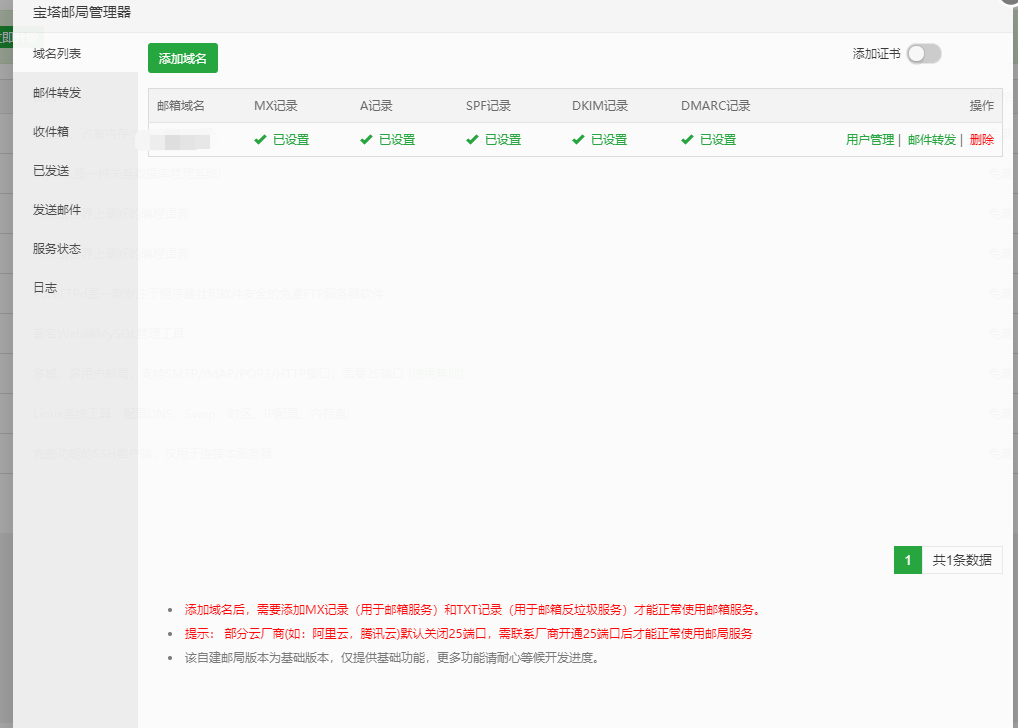This screenshot has width=1018, height=728.
Task: Close the 宝塔邮局管理器 dialog
Action: (1010, 3)
